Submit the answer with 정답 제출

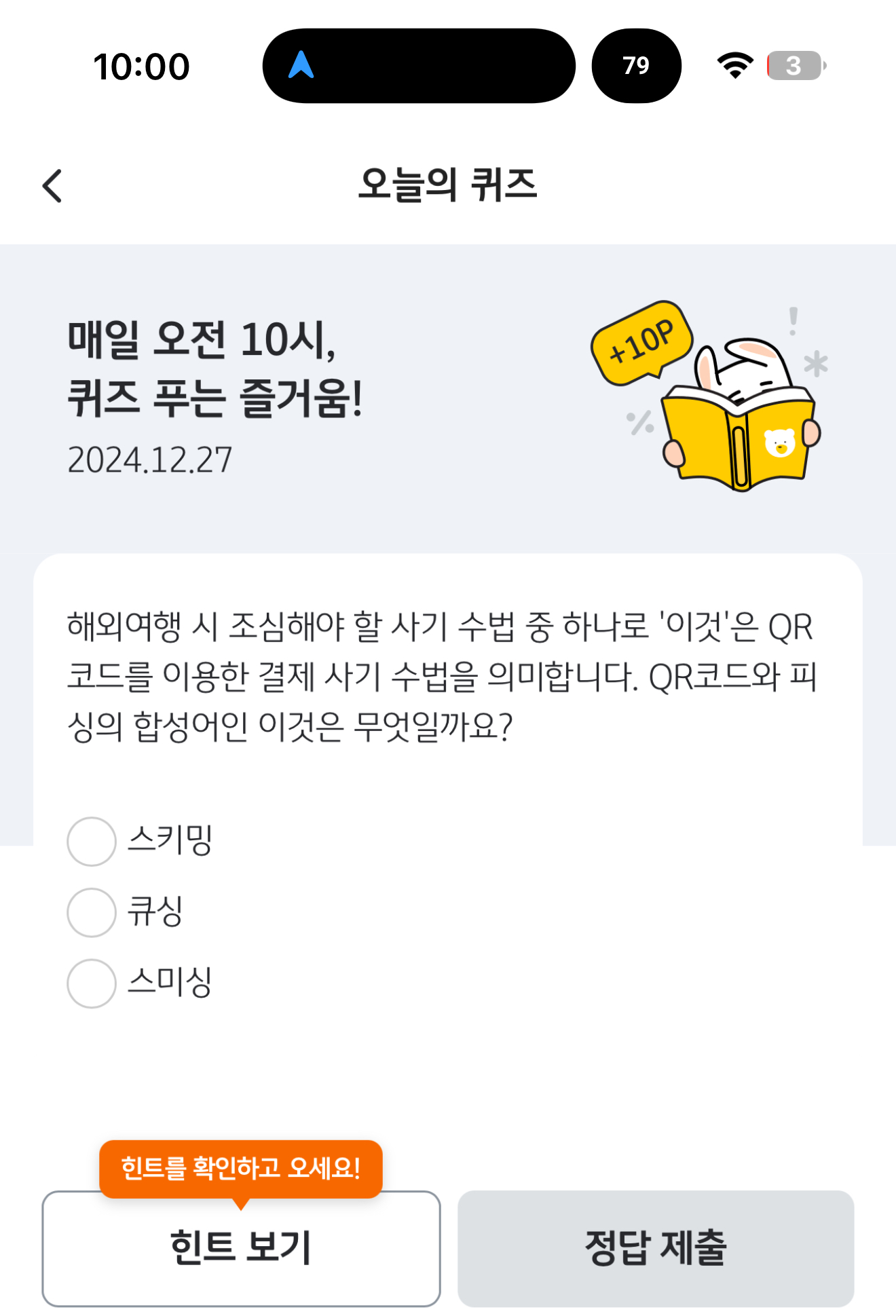[656, 1248]
